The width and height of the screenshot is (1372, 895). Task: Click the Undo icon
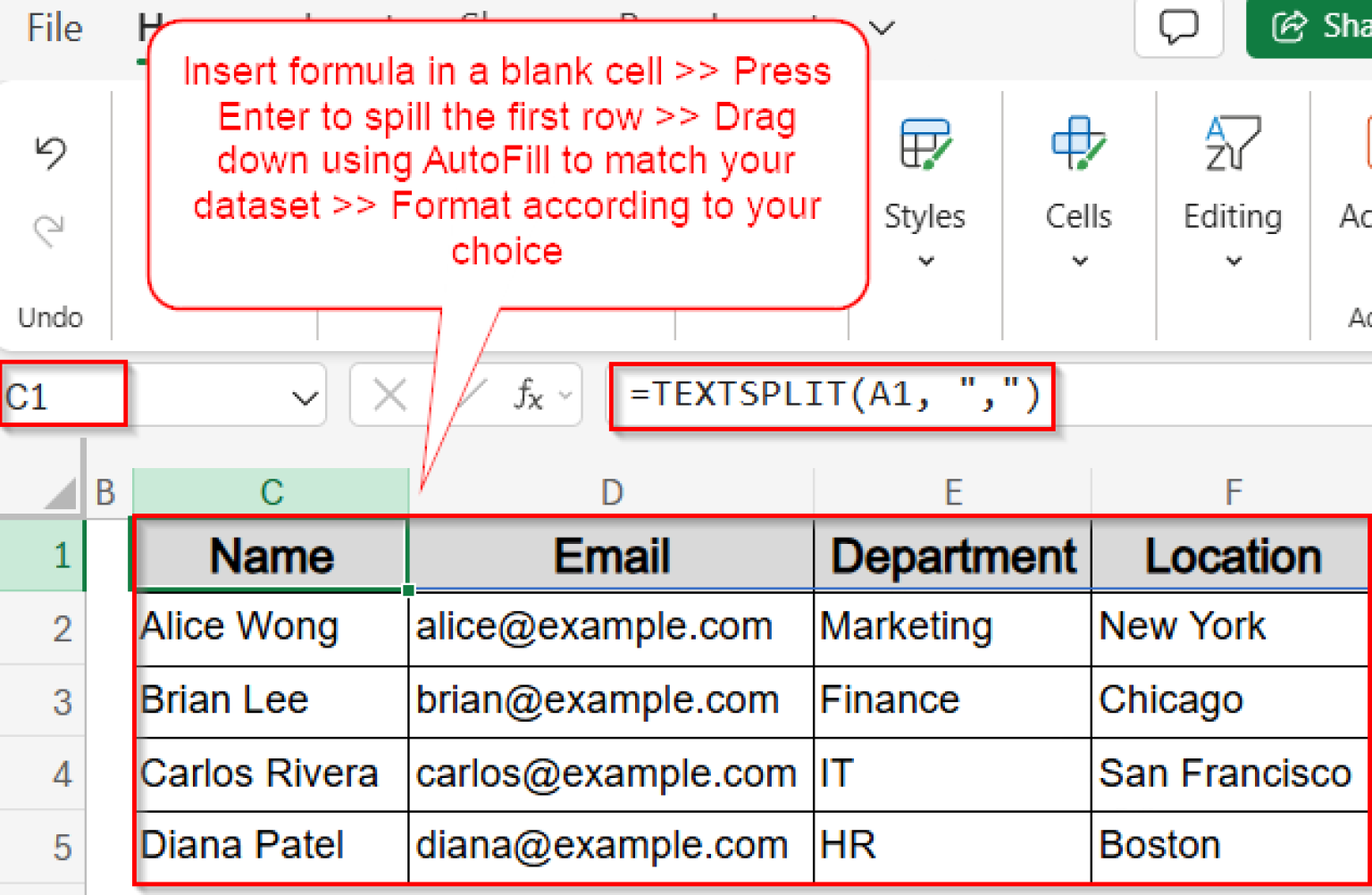coord(51,152)
